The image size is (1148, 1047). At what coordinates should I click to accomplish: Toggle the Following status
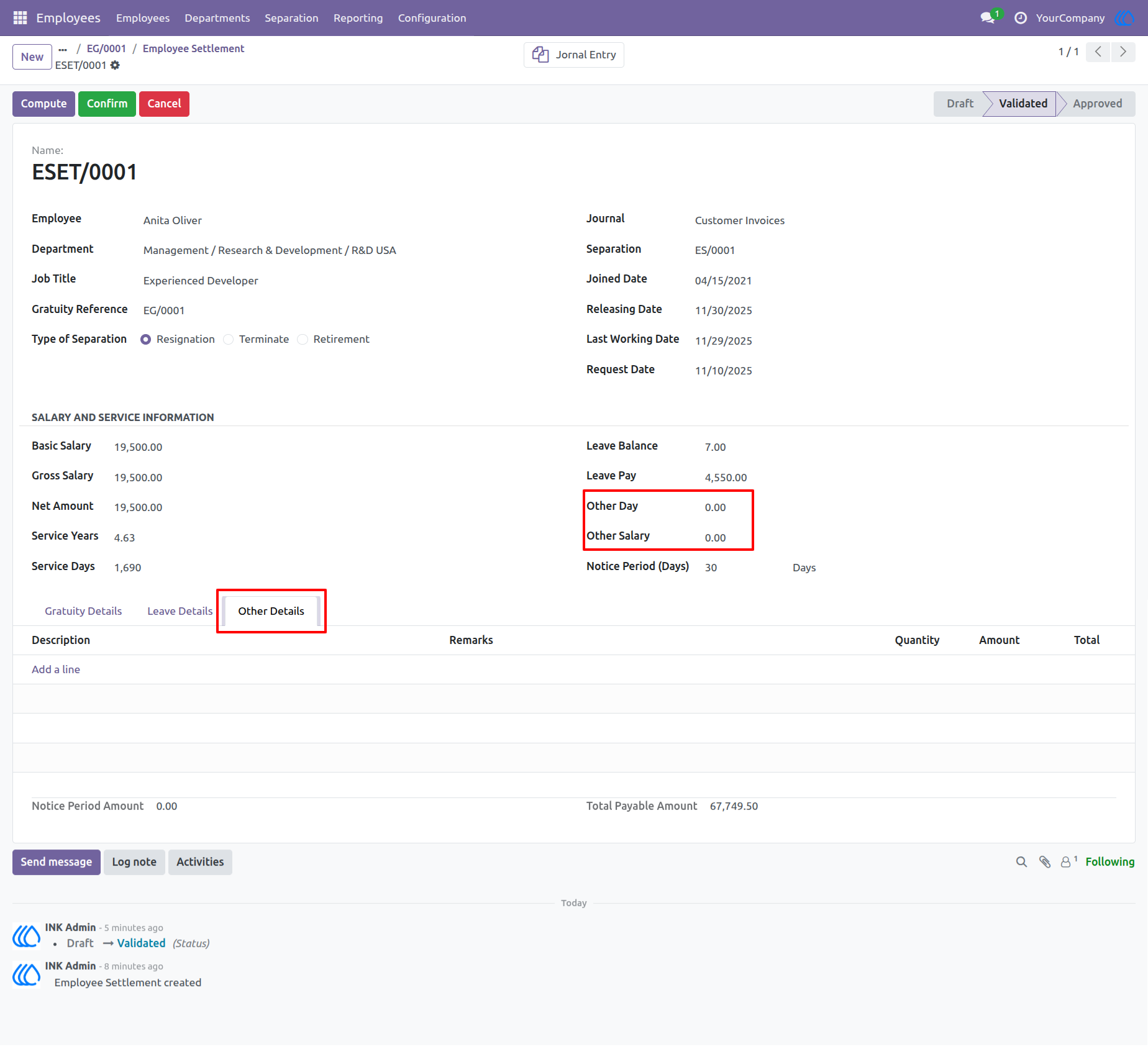pyautogui.click(x=1110, y=862)
